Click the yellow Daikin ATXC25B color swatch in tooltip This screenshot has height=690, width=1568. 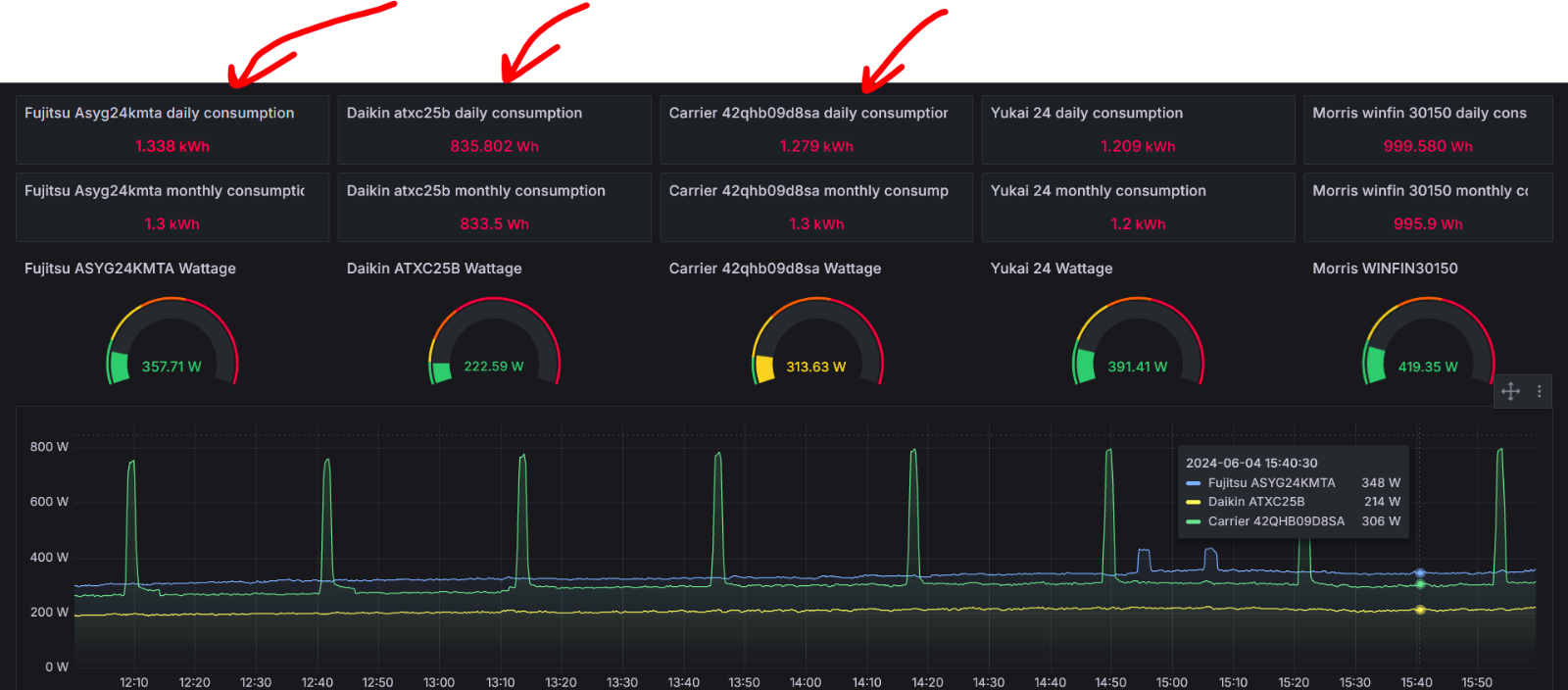[x=1193, y=502]
